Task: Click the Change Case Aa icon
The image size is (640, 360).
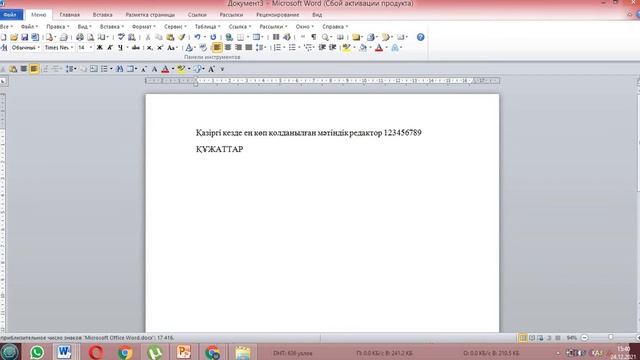Action: coord(172,48)
